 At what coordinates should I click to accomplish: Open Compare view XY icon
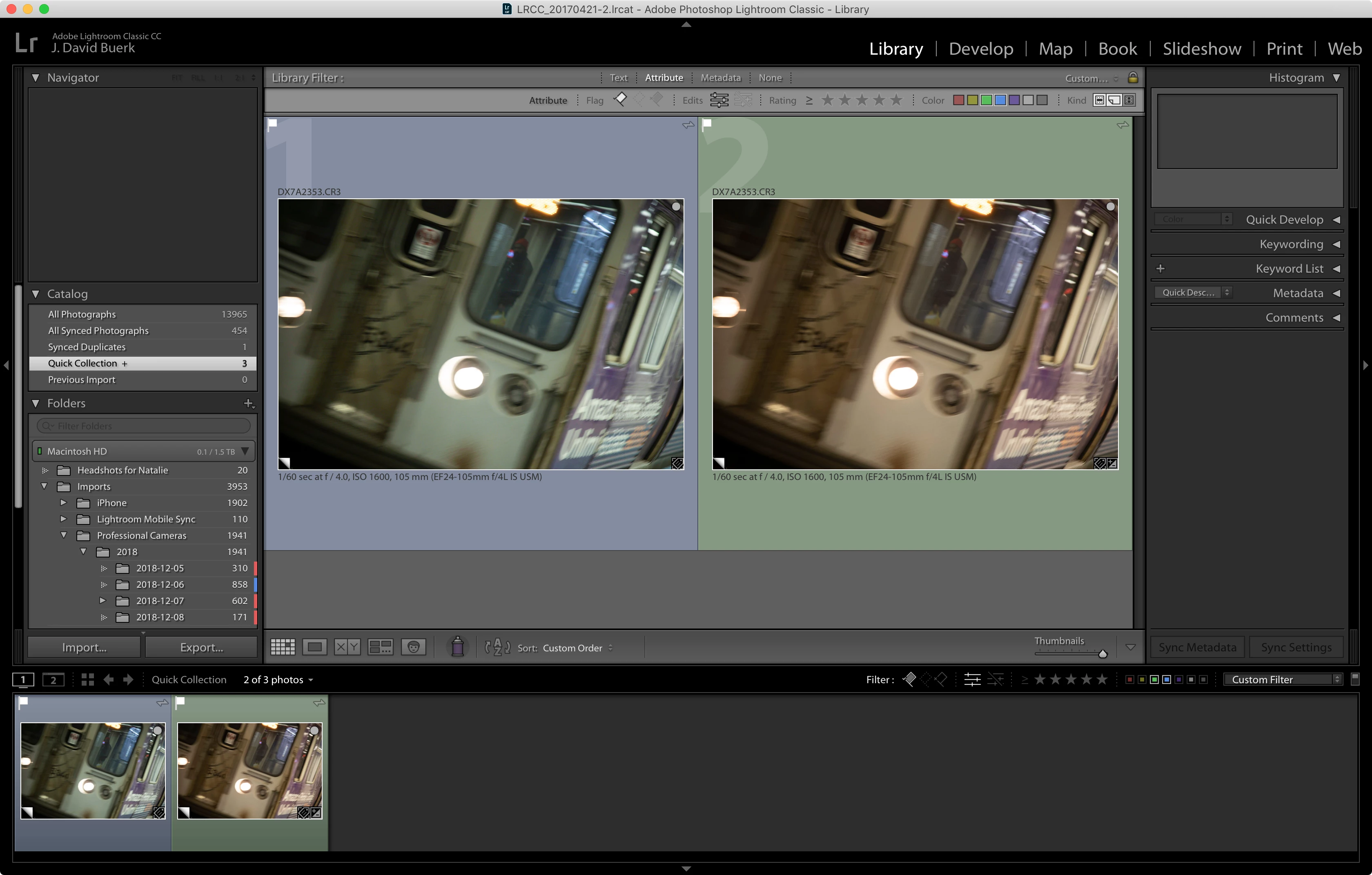347,647
